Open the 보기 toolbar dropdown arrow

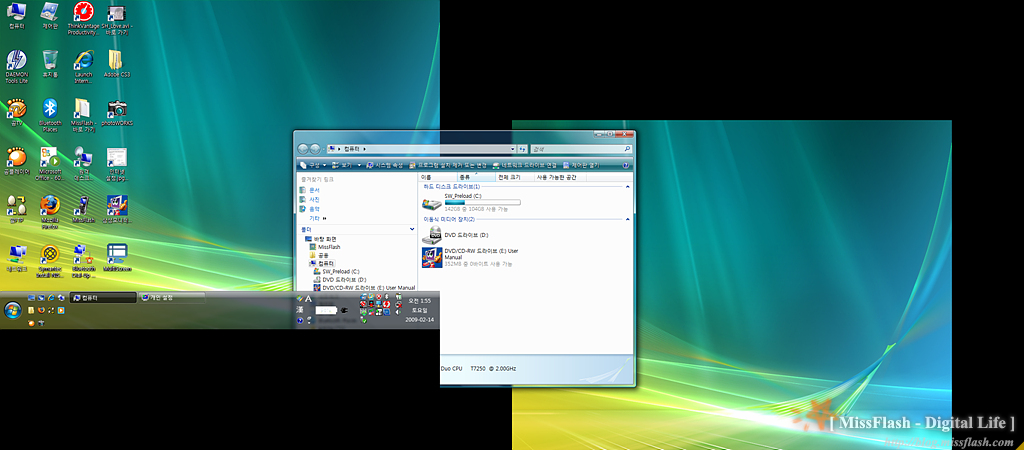(357, 165)
